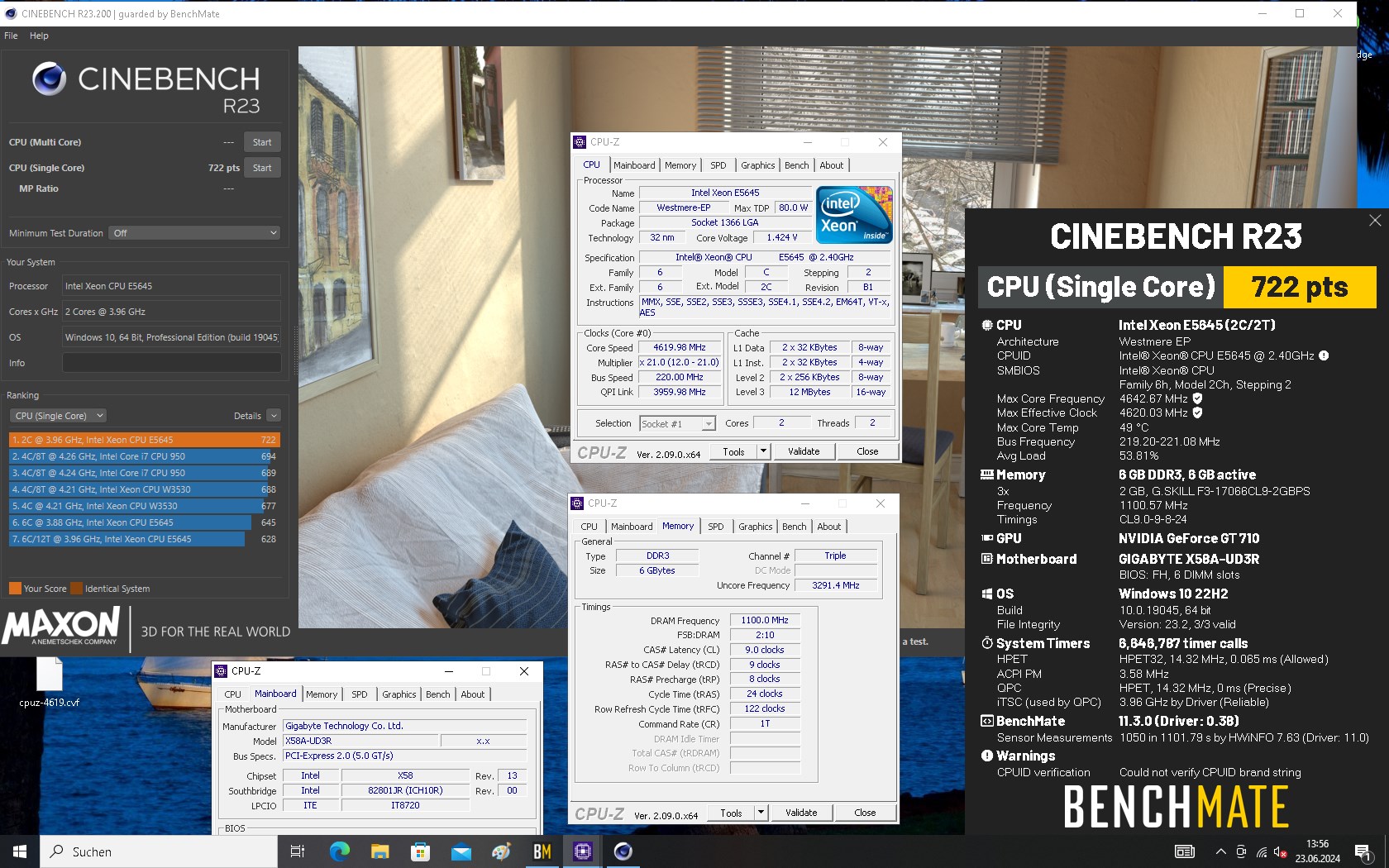Click Max Core Frequency verified shield
Screen dimensions: 1389x868
[x=1197, y=398]
